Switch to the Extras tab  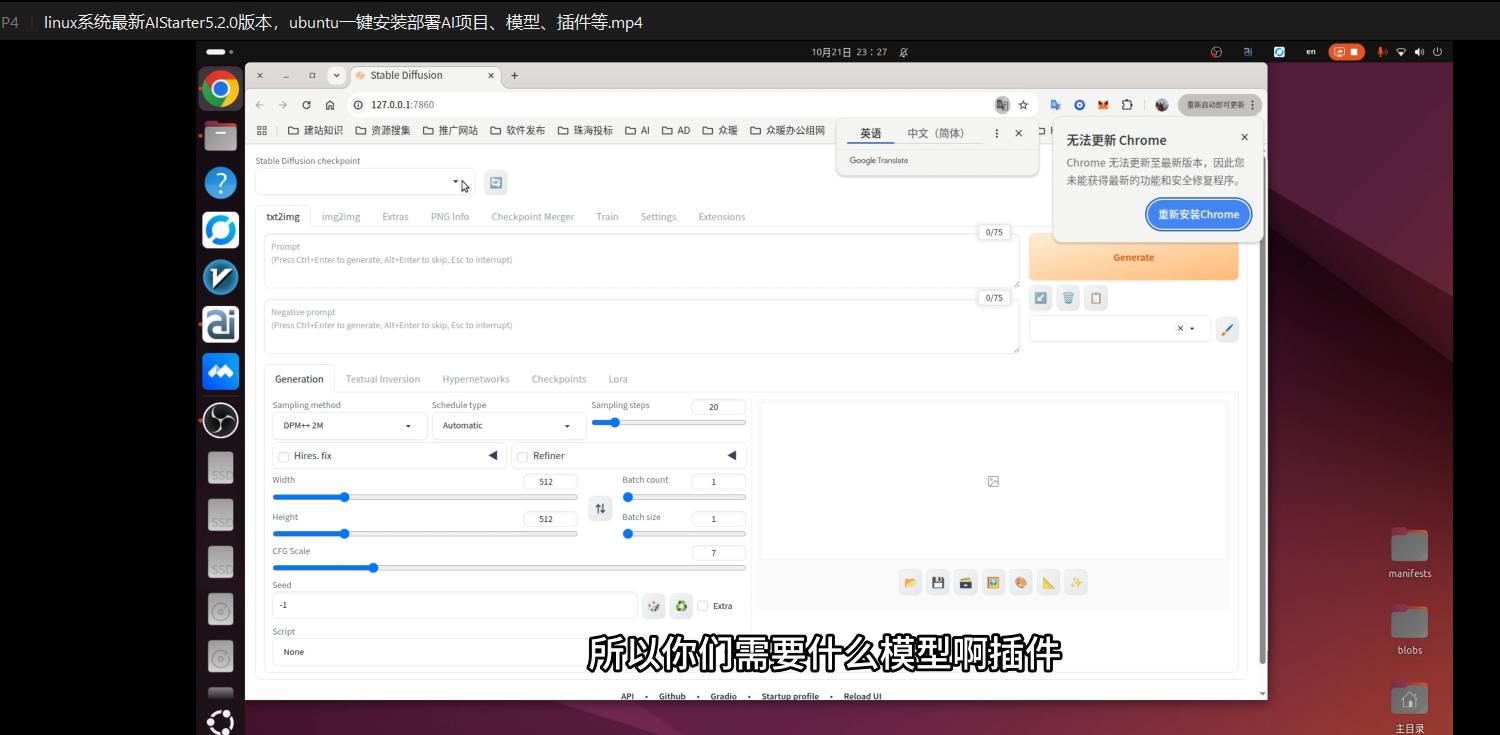[395, 217]
